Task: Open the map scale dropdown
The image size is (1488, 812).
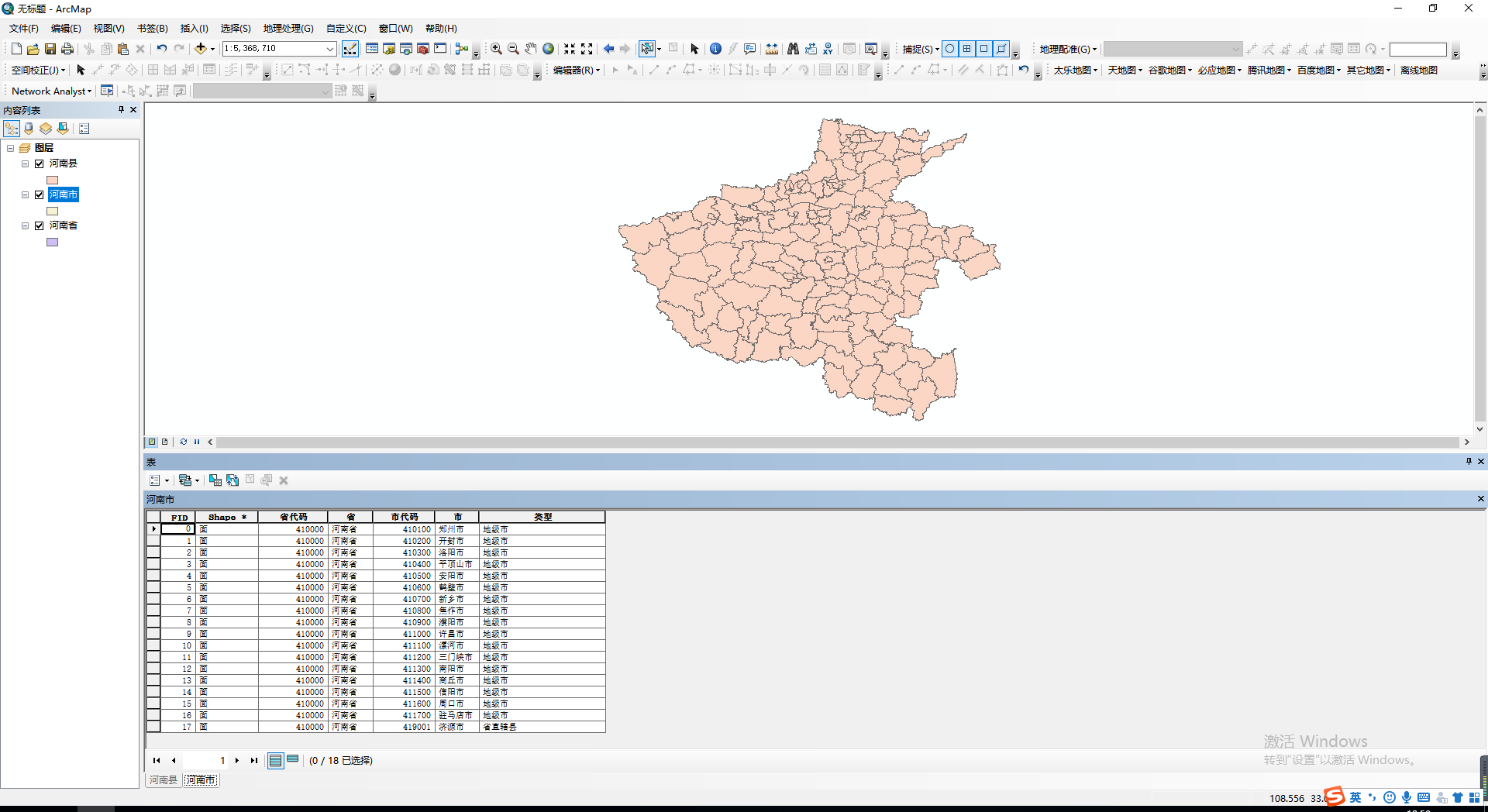Action: (329, 49)
